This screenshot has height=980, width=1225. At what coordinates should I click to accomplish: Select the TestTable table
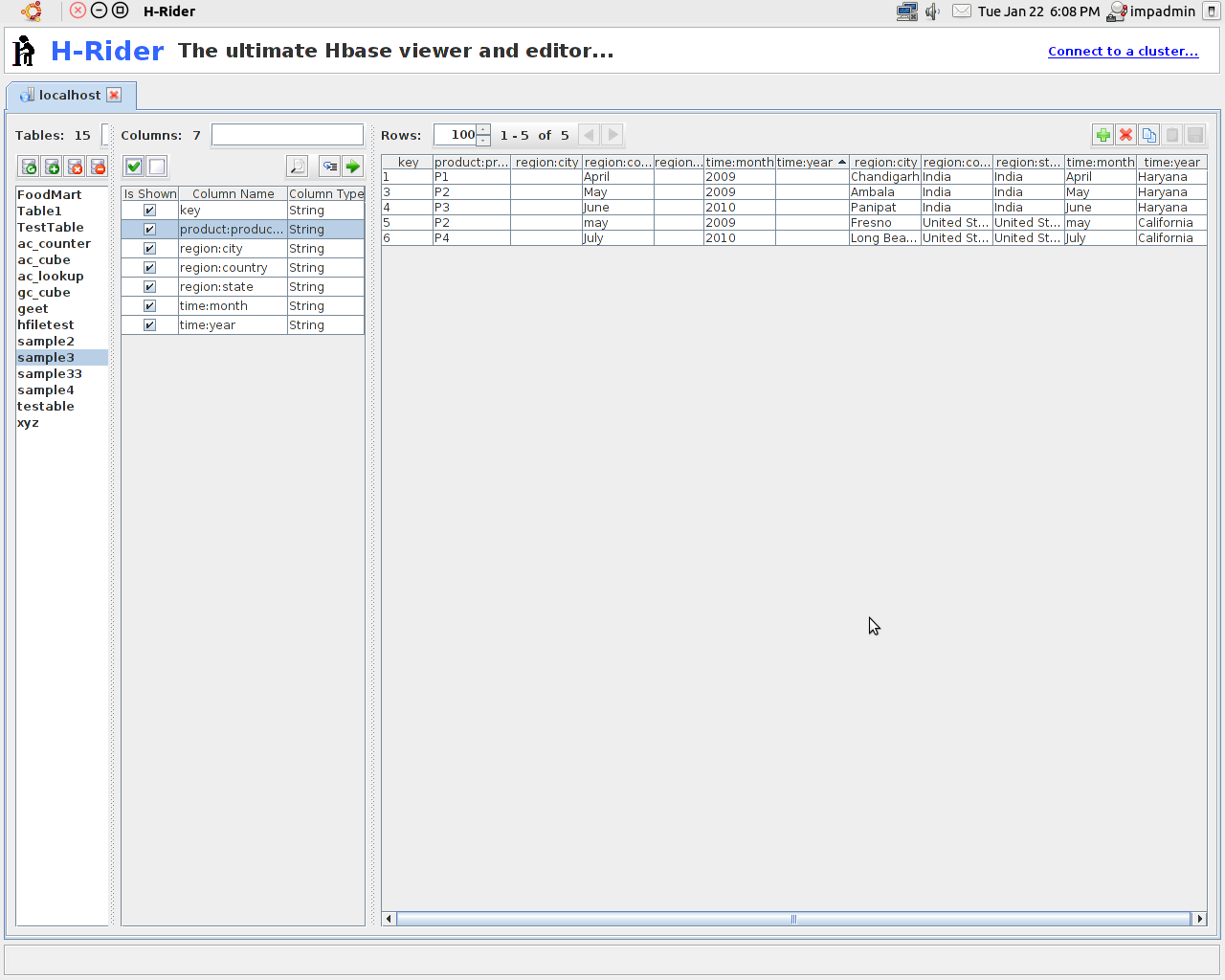point(61,227)
